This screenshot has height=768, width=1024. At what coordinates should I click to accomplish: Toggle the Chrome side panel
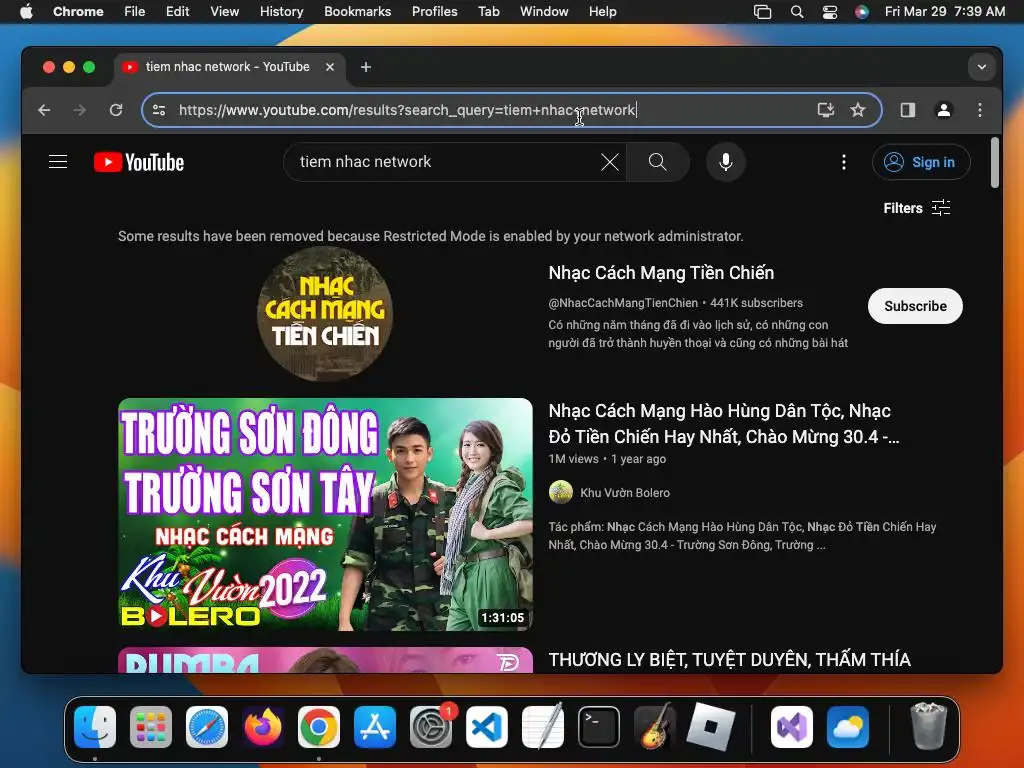pyautogui.click(x=908, y=110)
